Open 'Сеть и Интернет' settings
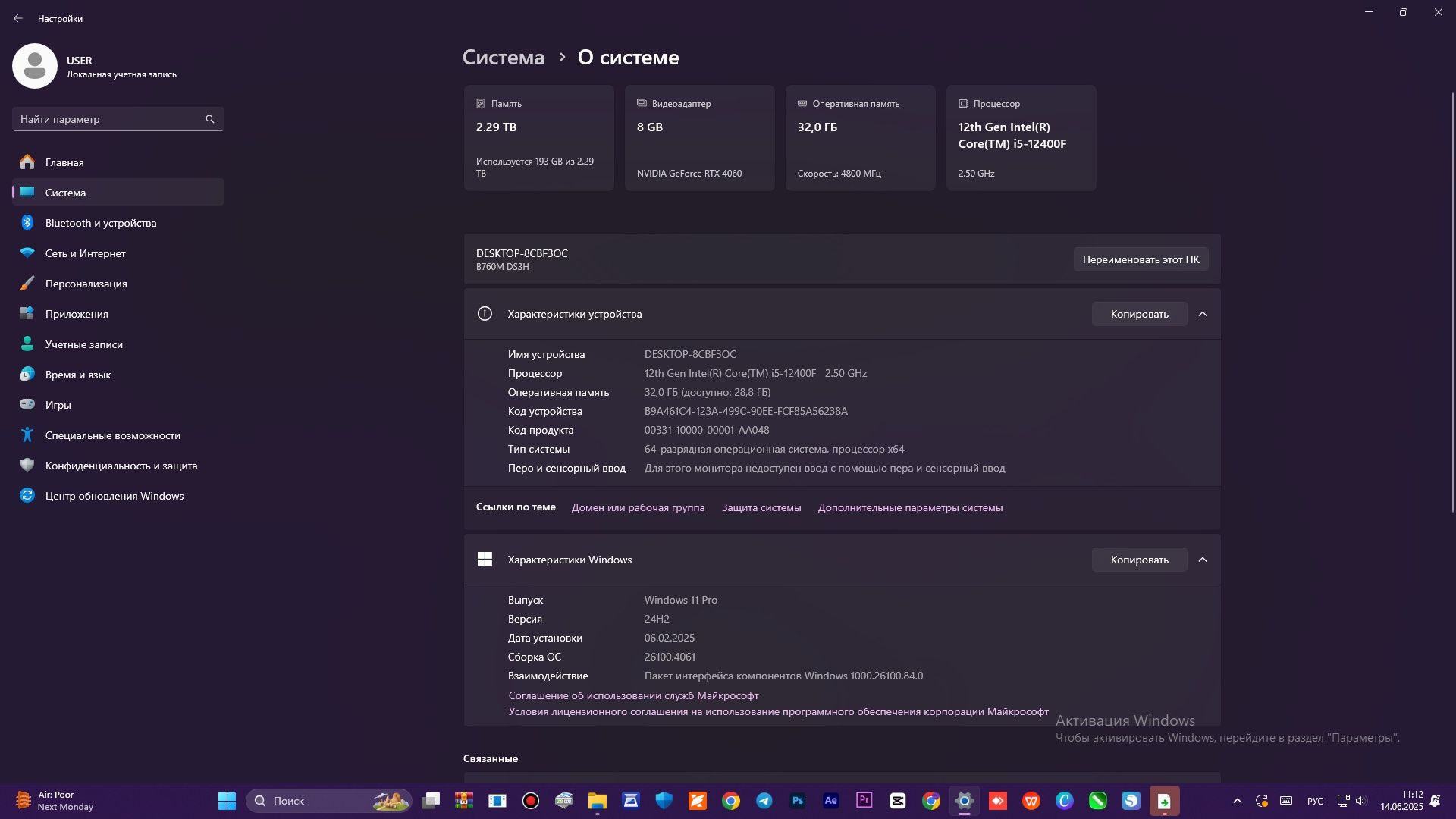The width and height of the screenshot is (1456, 819). 118,253
